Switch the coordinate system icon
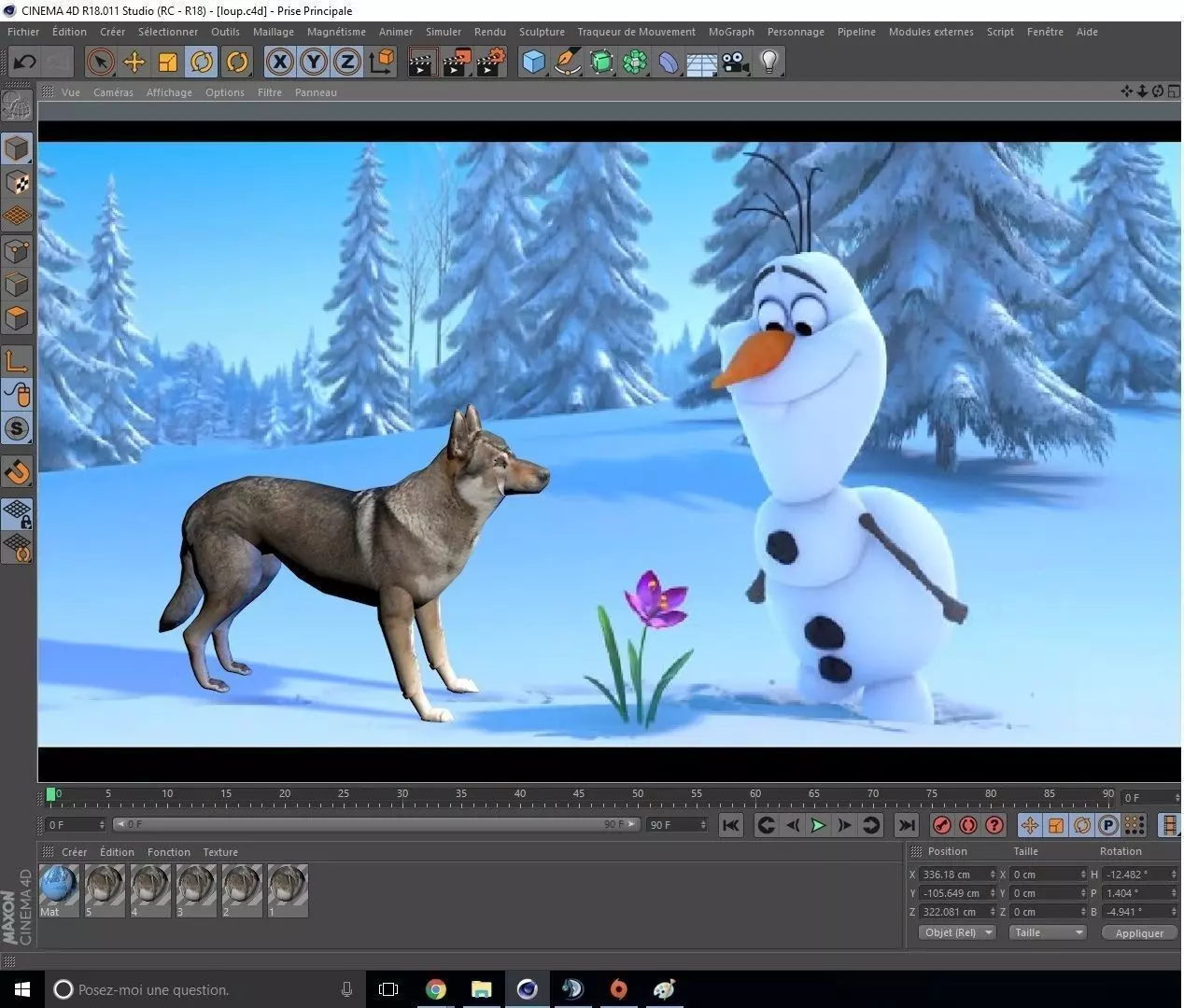Image resolution: width=1184 pixels, height=1008 pixels. point(382,63)
